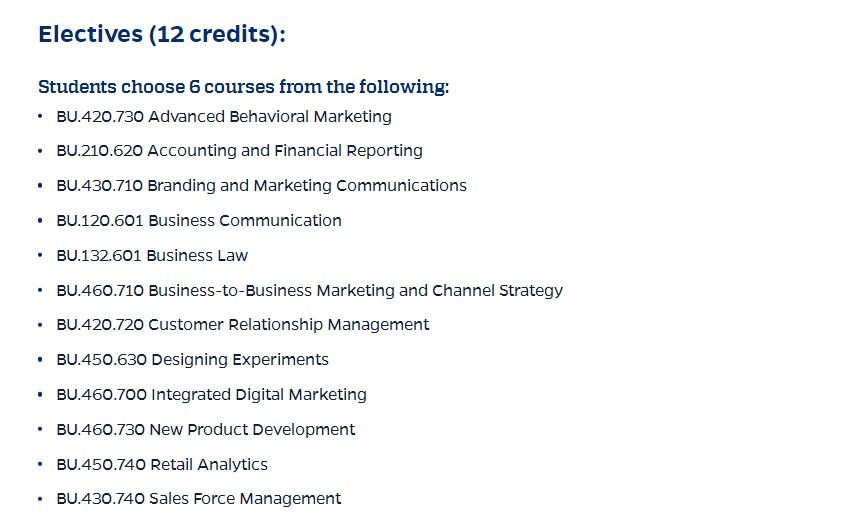The image size is (851, 522).
Task: Choose the Business Law course title
Action: (x=198, y=256)
